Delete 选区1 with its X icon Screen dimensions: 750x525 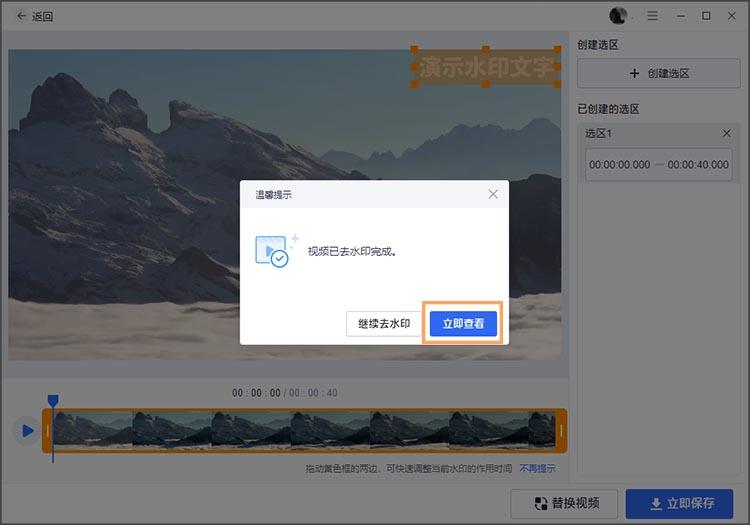coord(727,134)
